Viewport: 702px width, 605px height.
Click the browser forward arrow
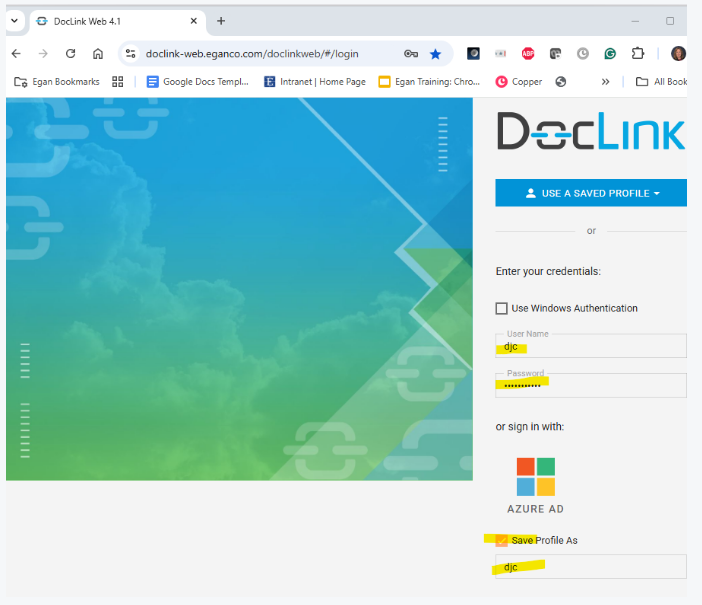(43, 54)
